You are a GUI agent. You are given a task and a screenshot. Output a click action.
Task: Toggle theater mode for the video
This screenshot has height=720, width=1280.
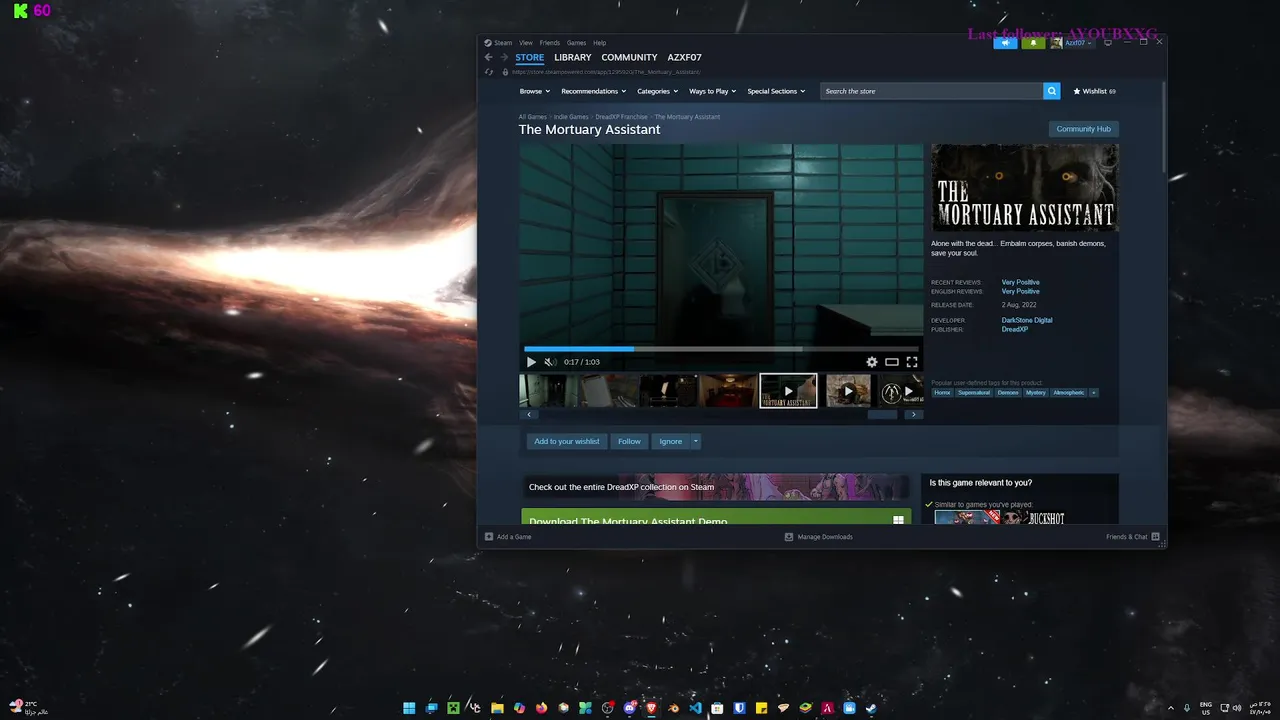[x=892, y=362]
